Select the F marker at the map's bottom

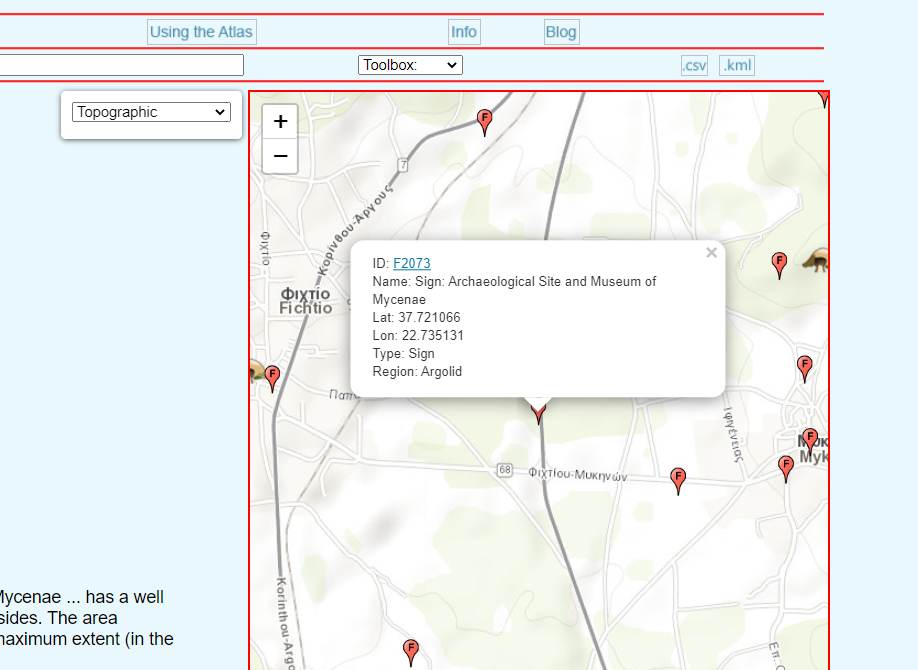point(410,651)
